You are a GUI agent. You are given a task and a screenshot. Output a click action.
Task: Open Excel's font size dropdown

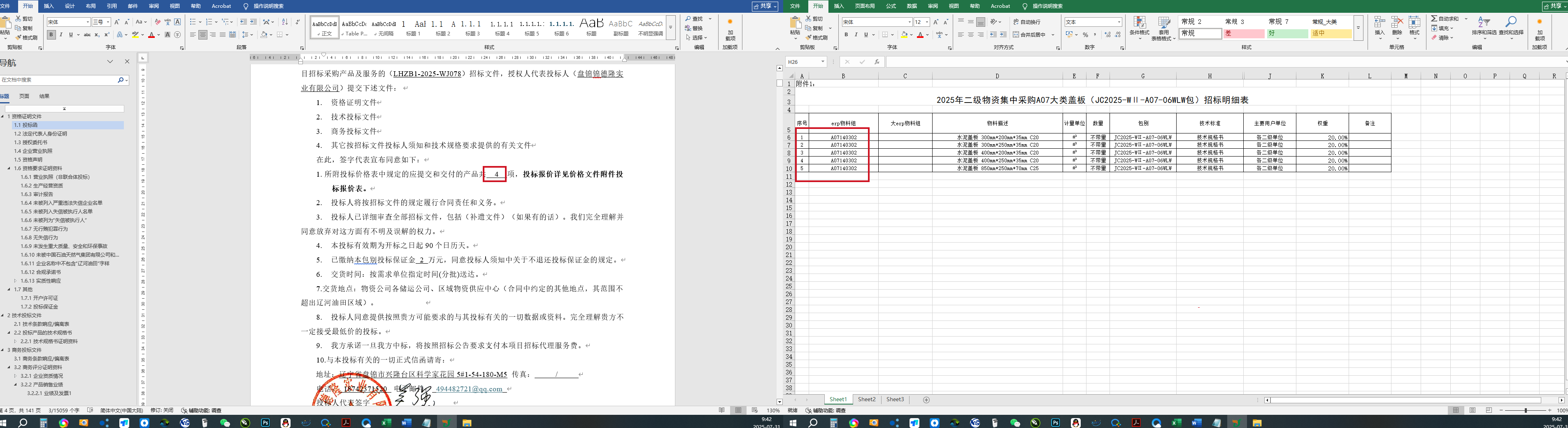pyautogui.click(x=927, y=22)
